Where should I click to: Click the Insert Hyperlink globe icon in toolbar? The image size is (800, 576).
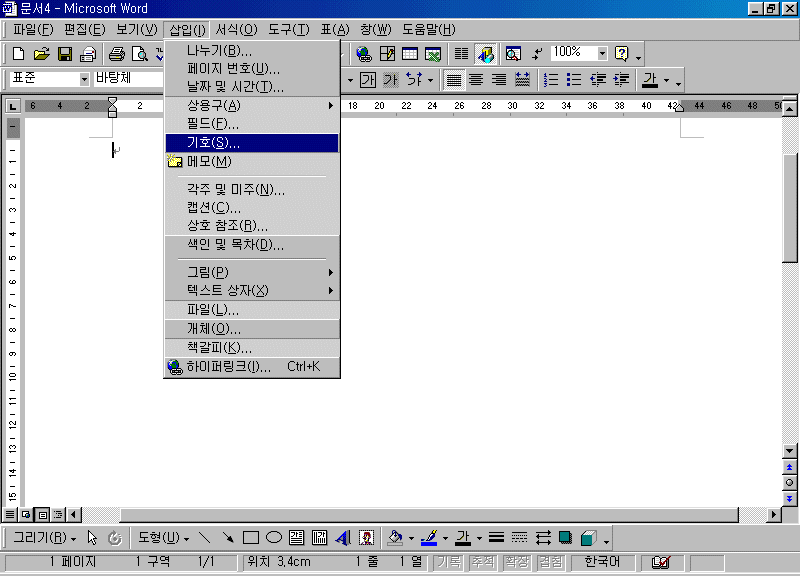(x=364, y=54)
